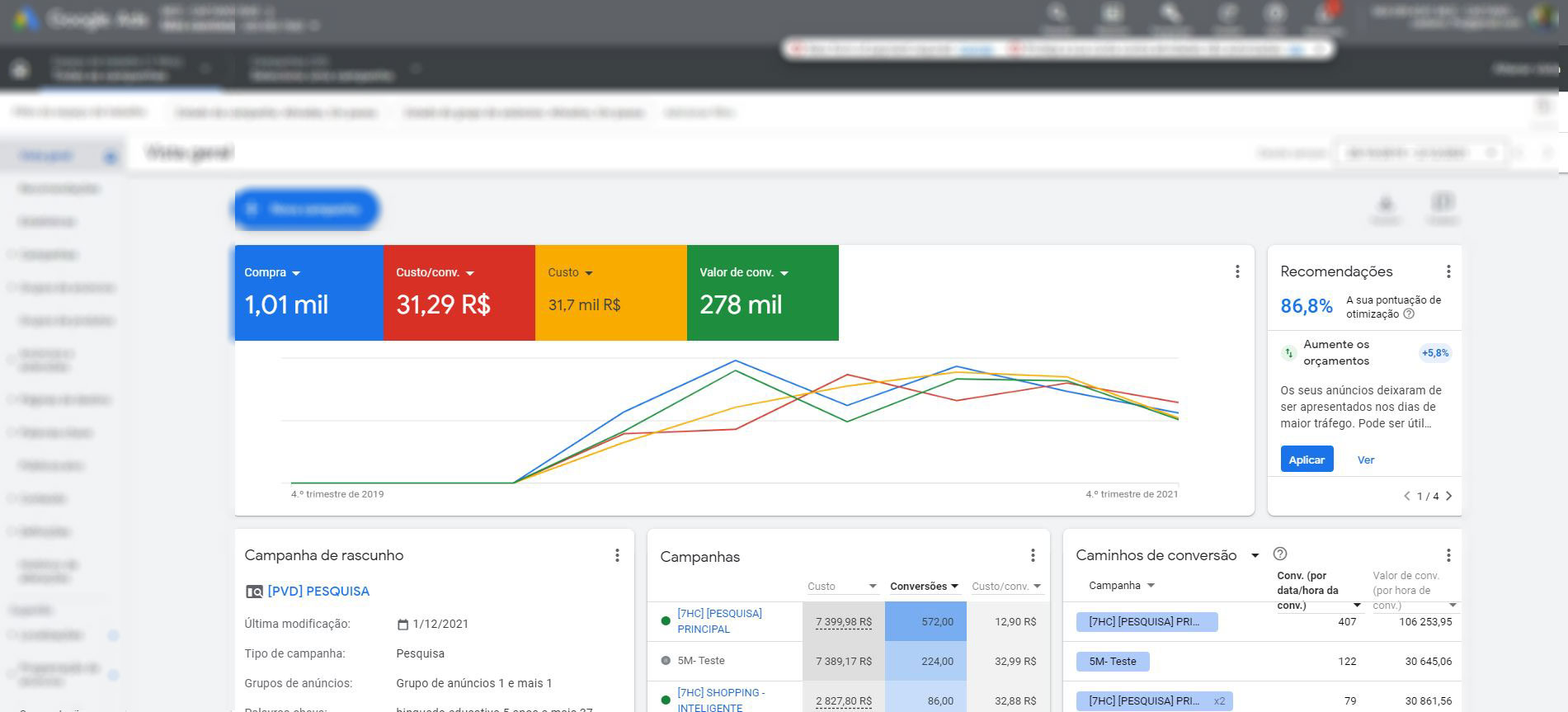
Task: Open the Recomendações card options menu
Action: pyautogui.click(x=1448, y=271)
